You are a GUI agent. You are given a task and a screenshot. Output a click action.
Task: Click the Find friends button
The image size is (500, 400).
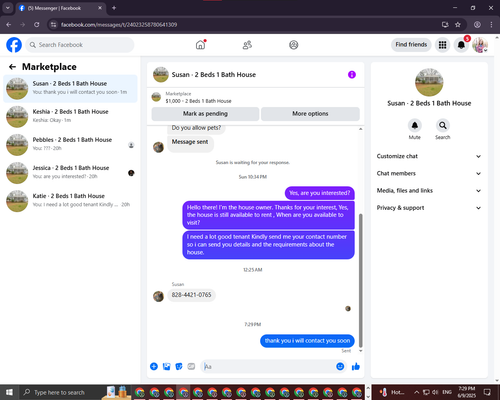click(x=411, y=45)
